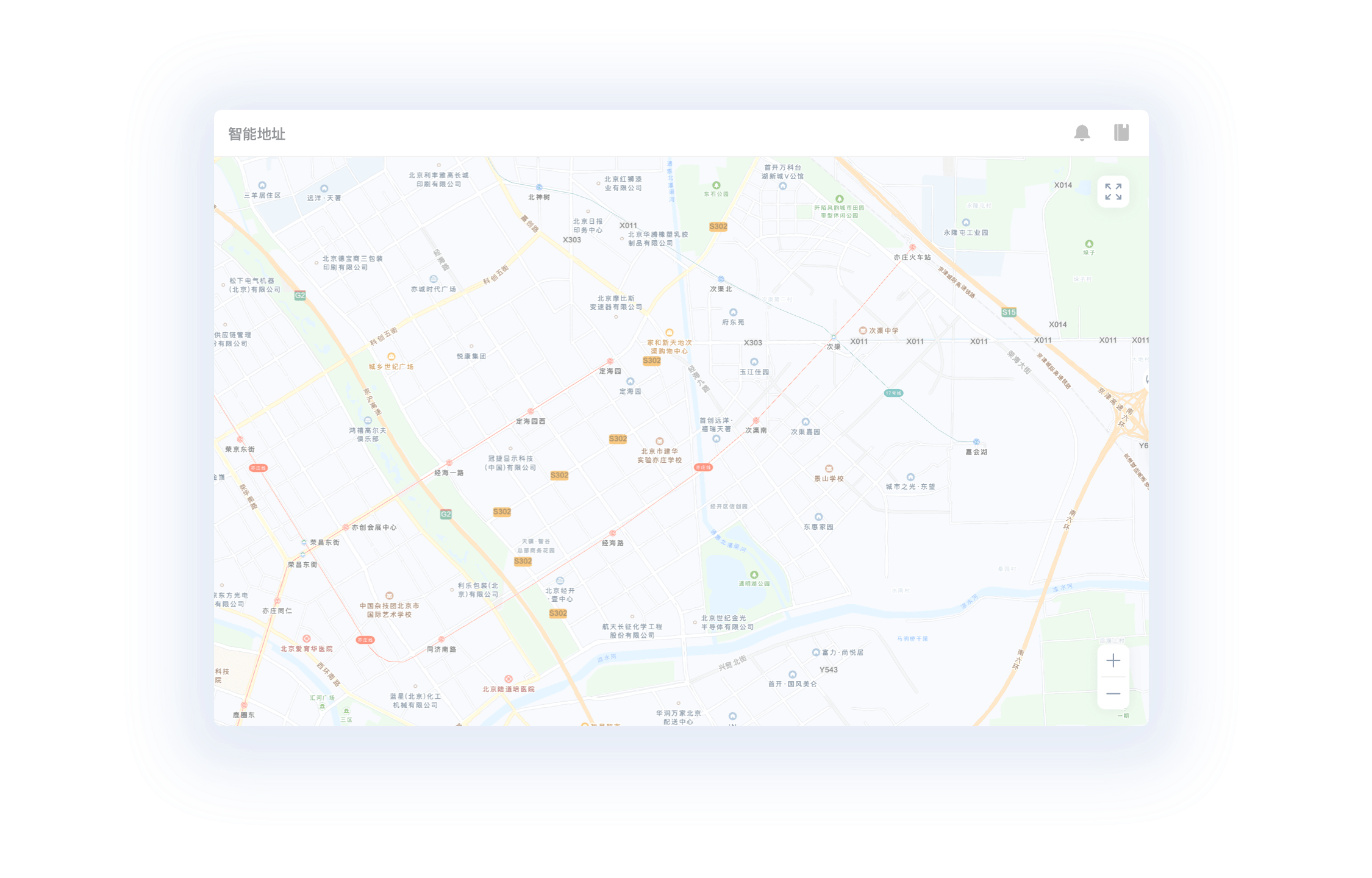Click the 亦创会展中心 station marker
This screenshot has height=878, width=1372.
pos(346,527)
